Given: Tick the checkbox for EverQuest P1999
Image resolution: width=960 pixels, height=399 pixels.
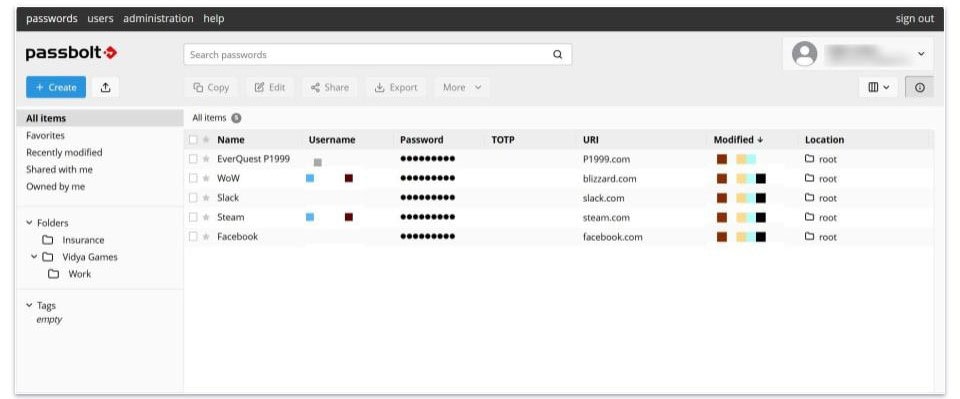Looking at the screenshot, I should coord(193,158).
